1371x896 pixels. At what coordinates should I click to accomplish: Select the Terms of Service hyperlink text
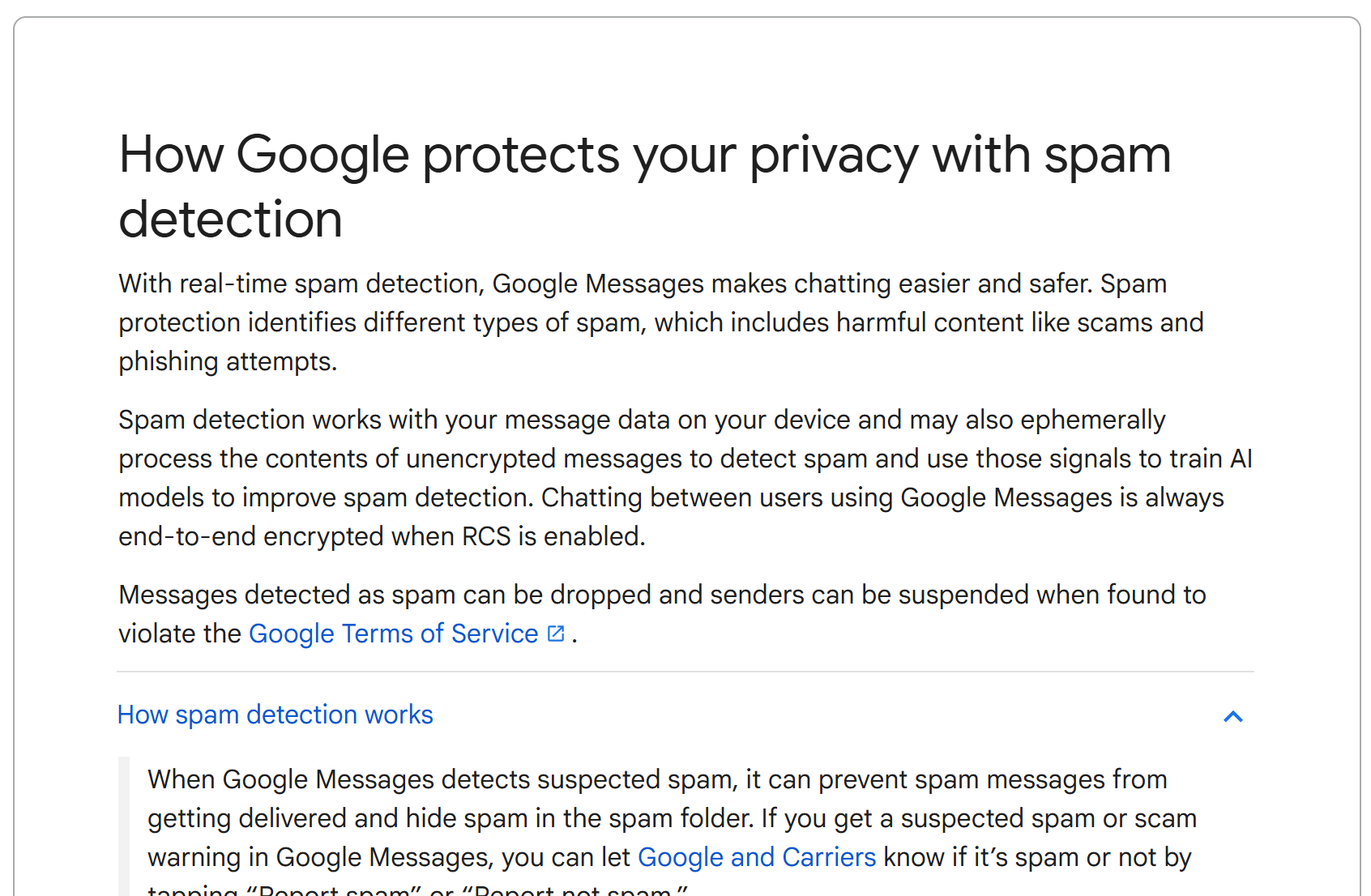pyautogui.click(x=392, y=633)
